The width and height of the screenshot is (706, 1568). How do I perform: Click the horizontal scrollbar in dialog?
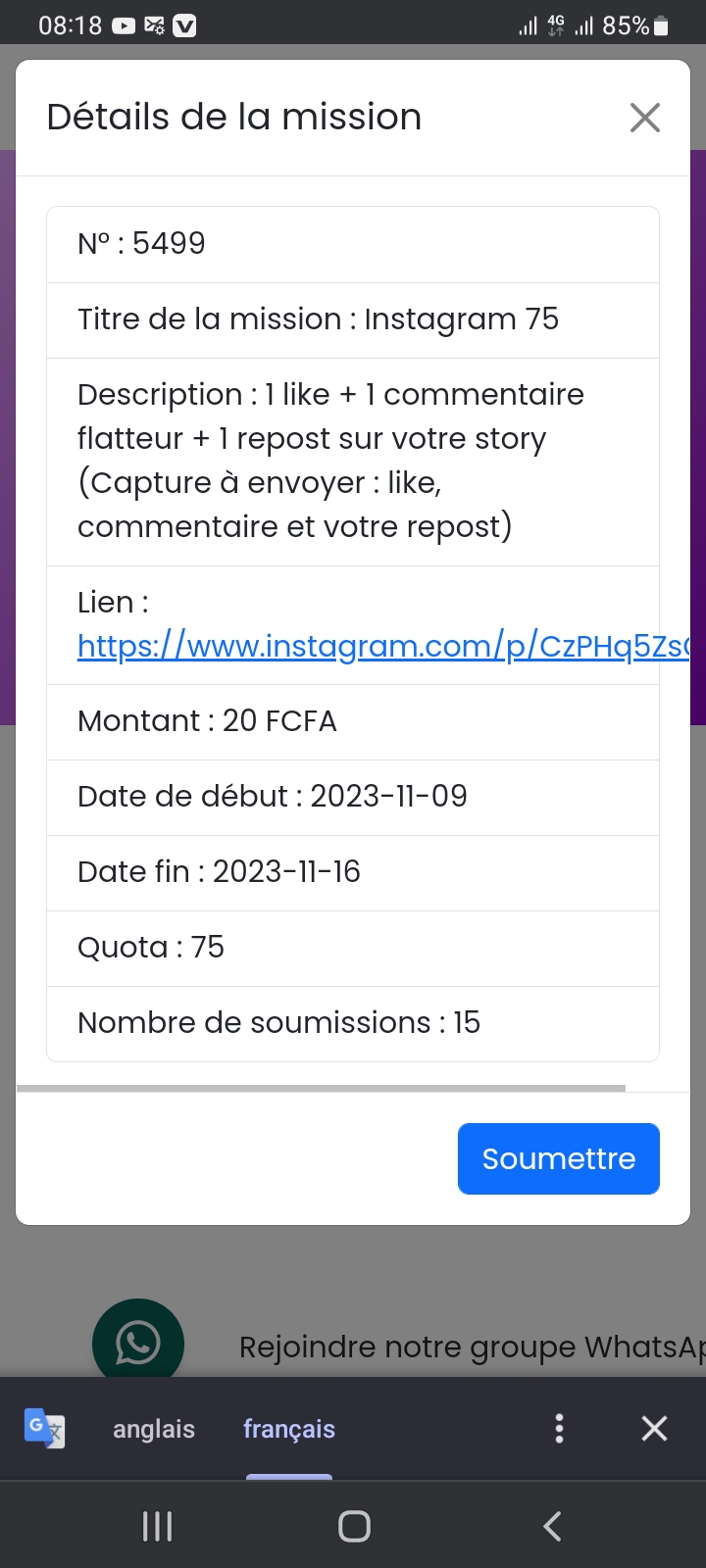tap(321, 1088)
